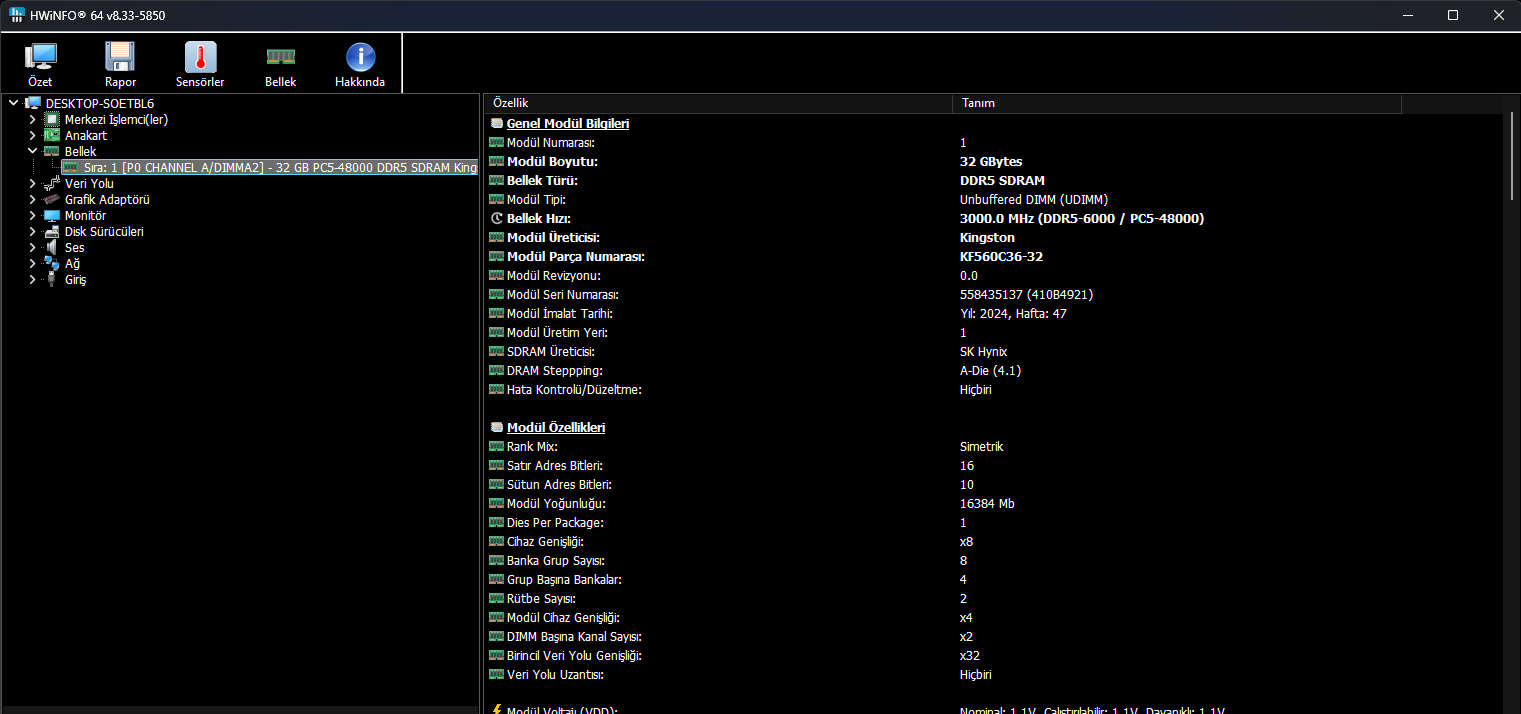Expand the Monitör tree node
This screenshot has width=1521, height=714.
click(x=32, y=215)
